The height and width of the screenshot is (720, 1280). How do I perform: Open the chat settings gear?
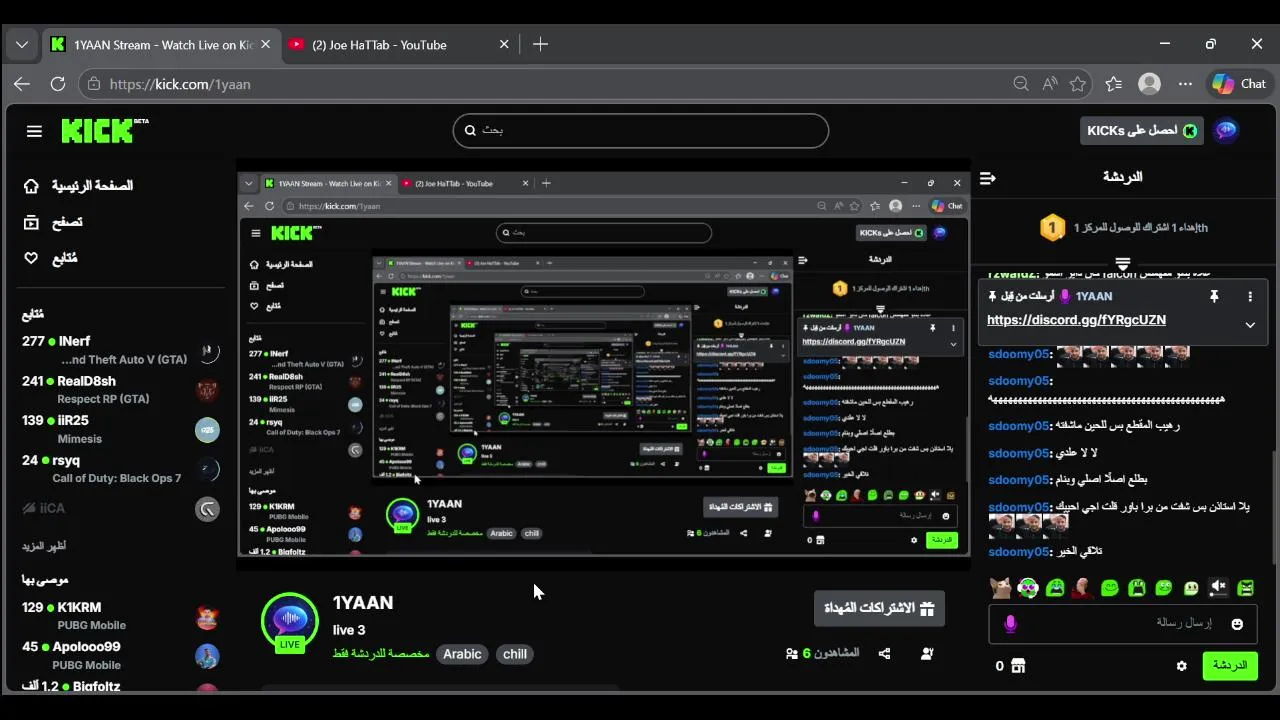pyautogui.click(x=1182, y=666)
